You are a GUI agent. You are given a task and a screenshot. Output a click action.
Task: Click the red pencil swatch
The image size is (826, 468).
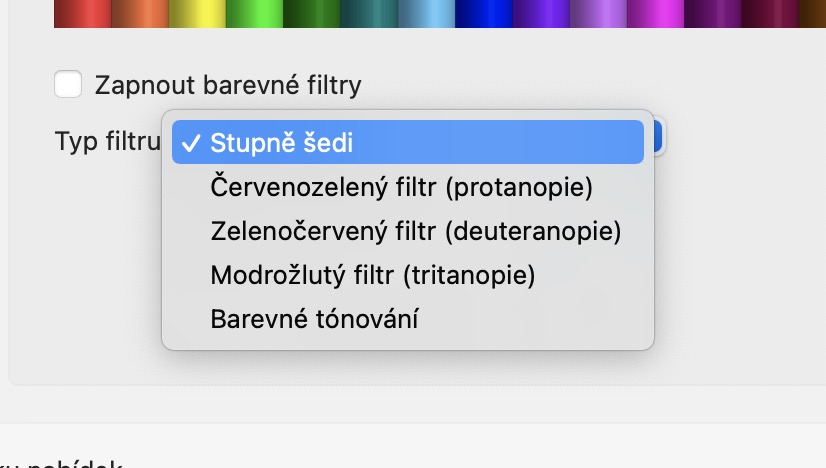(x=82, y=13)
